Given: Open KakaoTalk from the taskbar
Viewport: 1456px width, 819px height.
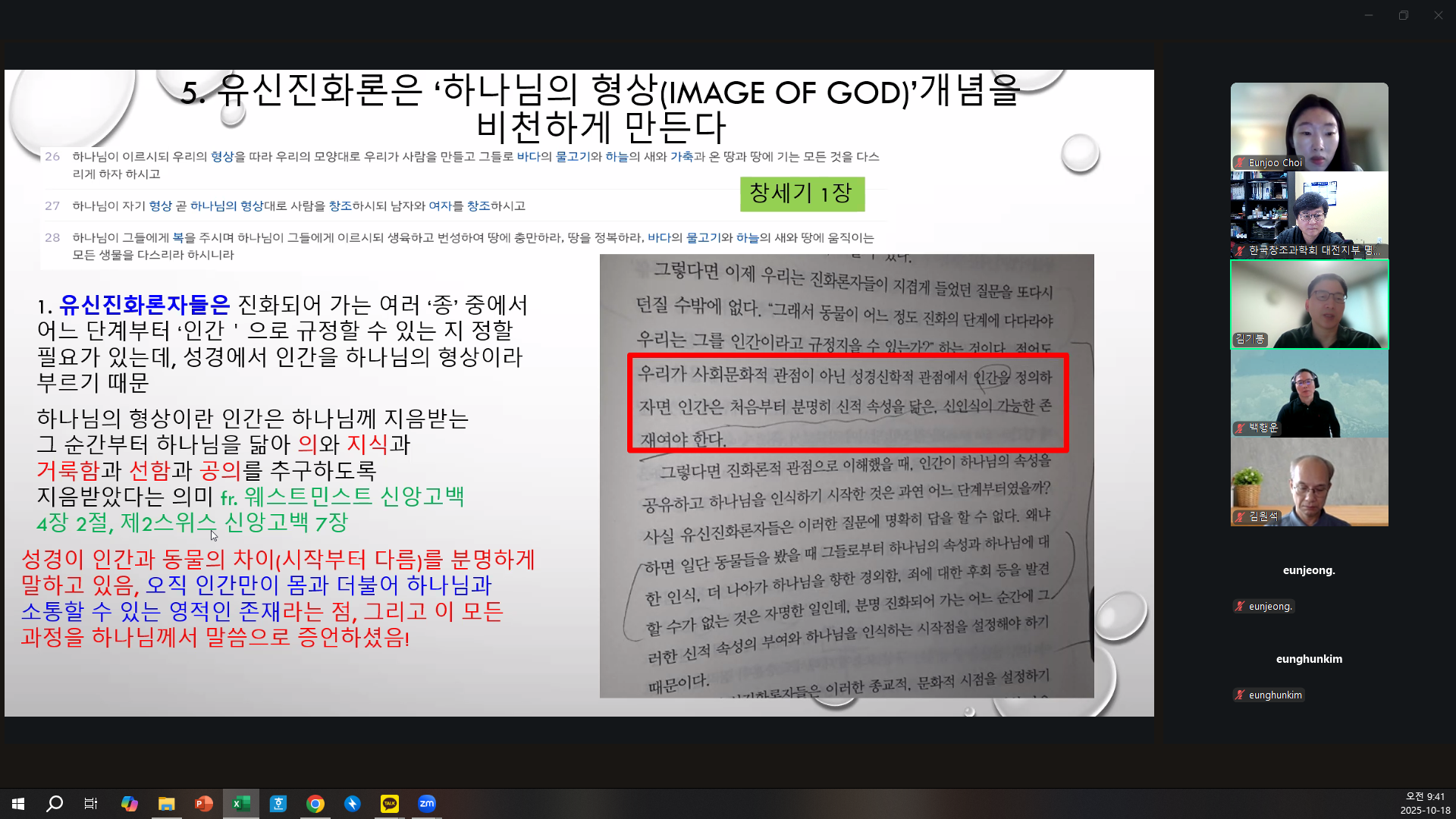Looking at the screenshot, I should coord(390,804).
